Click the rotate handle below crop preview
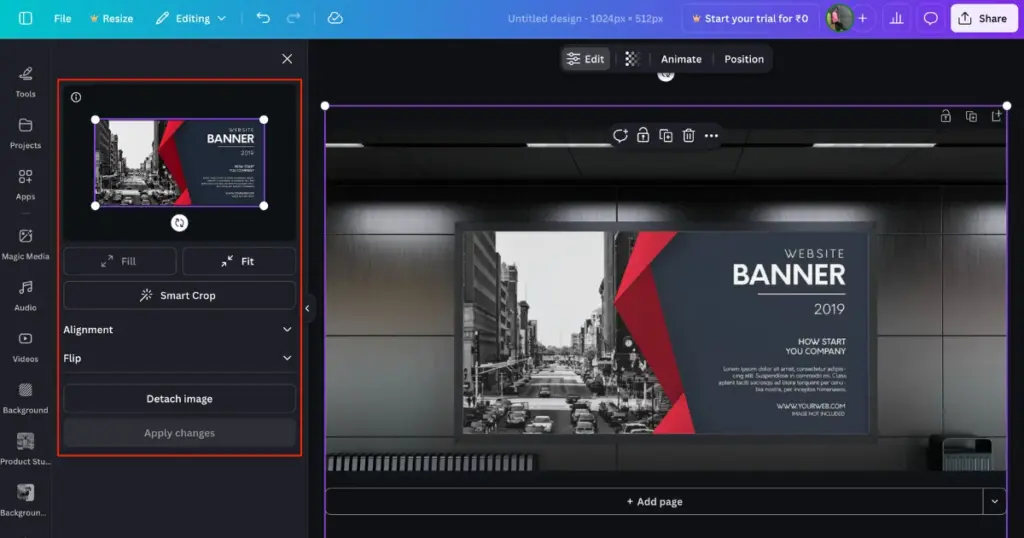The height and width of the screenshot is (538, 1024). click(x=179, y=223)
